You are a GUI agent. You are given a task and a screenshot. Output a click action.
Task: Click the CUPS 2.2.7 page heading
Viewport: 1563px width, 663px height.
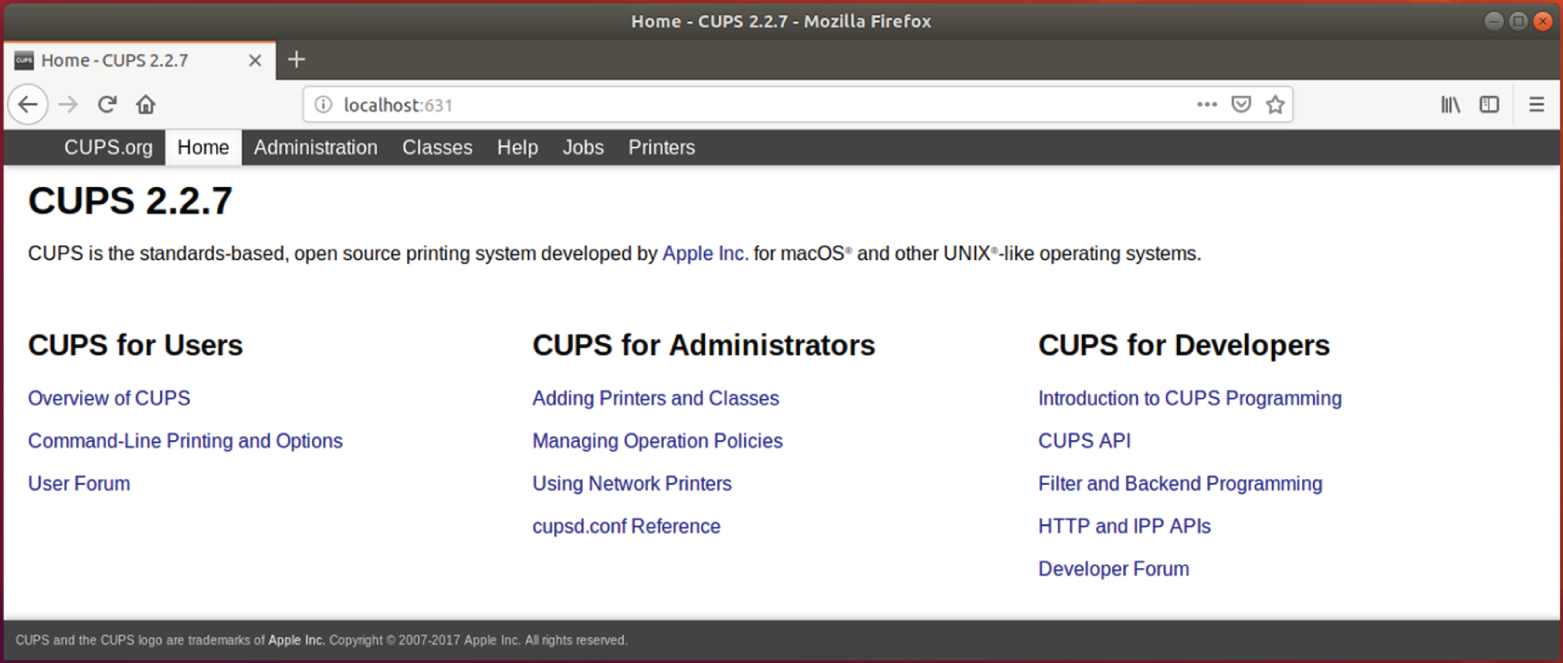pos(130,201)
